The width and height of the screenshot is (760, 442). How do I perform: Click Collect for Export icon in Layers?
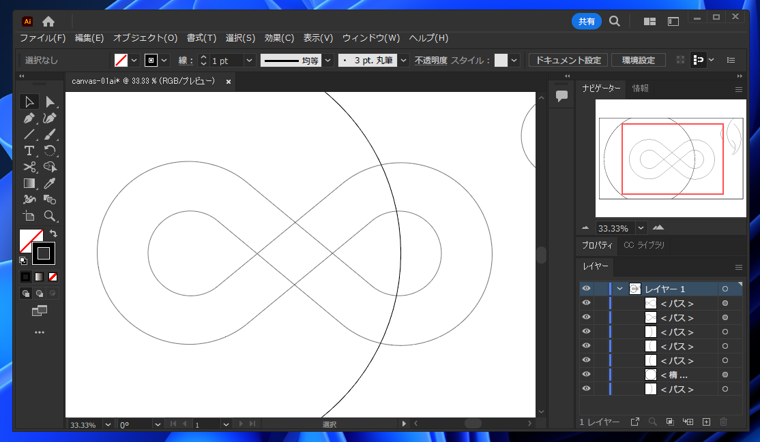(635, 422)
